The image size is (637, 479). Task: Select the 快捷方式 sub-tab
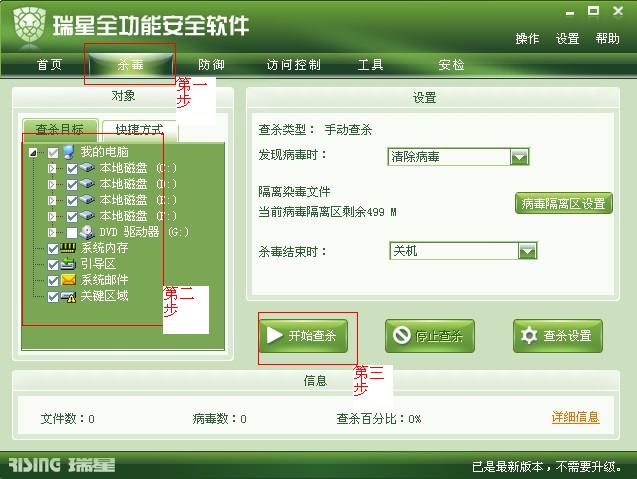click(139, 130)
